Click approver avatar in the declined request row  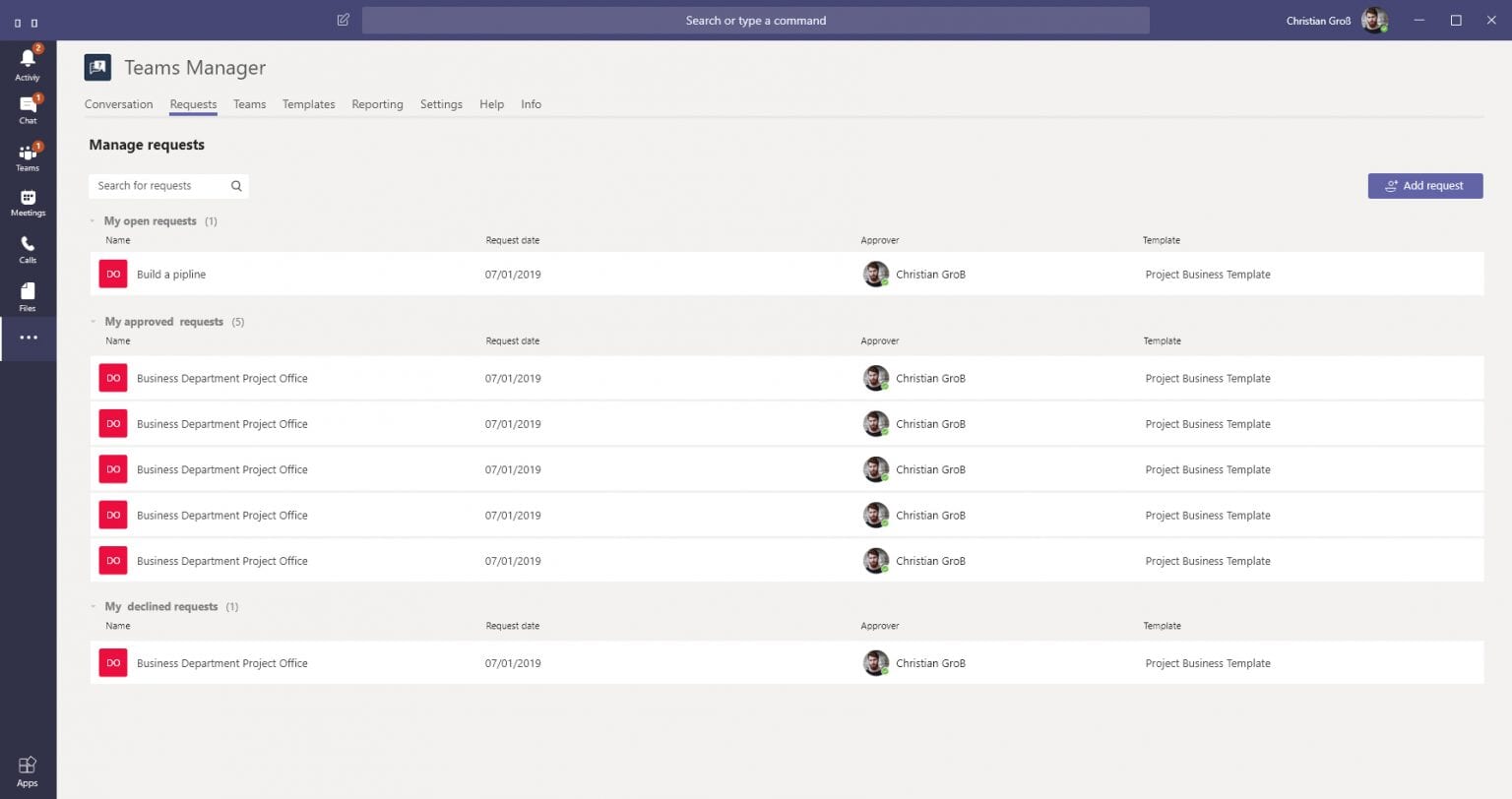click(x=876, y=663)
